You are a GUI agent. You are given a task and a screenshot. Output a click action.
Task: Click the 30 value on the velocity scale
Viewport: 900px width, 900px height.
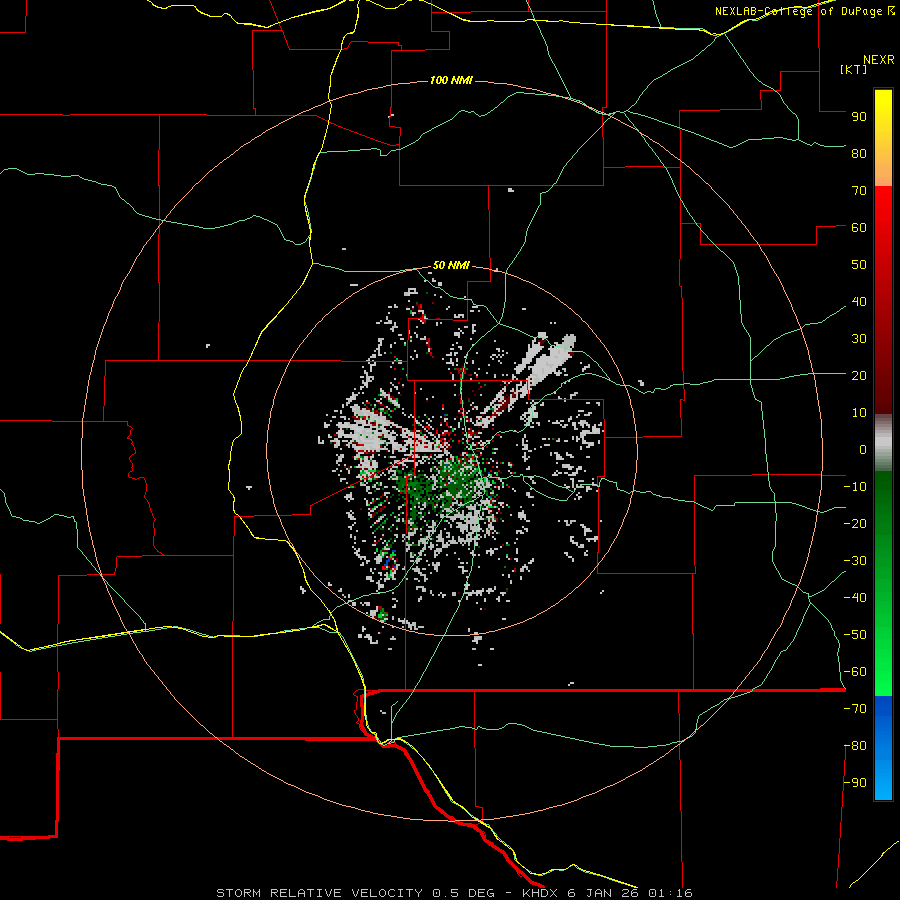point(859,339)
